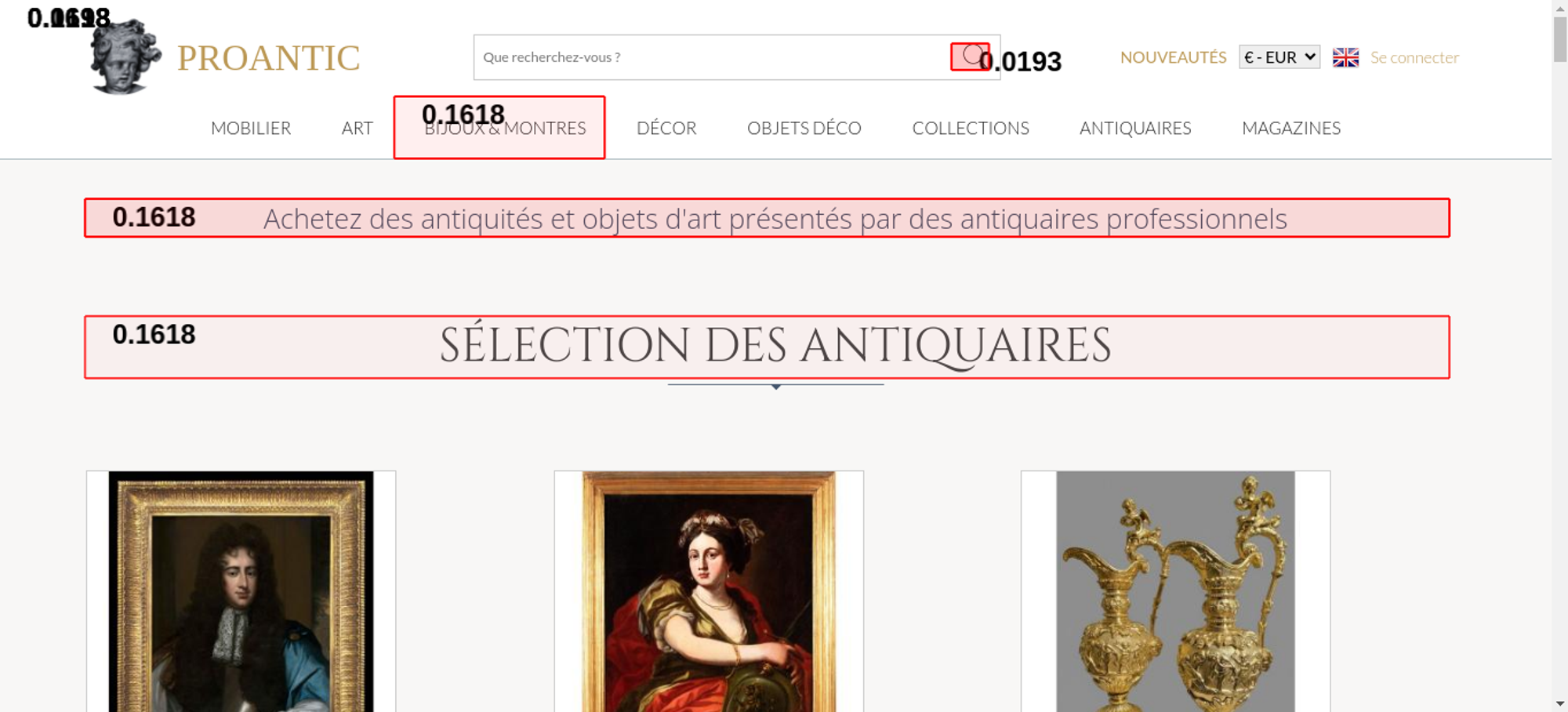Focus the 'Que recherchez-vous ?' search field
Viewport: 1568px width, 712px height.
706,57
